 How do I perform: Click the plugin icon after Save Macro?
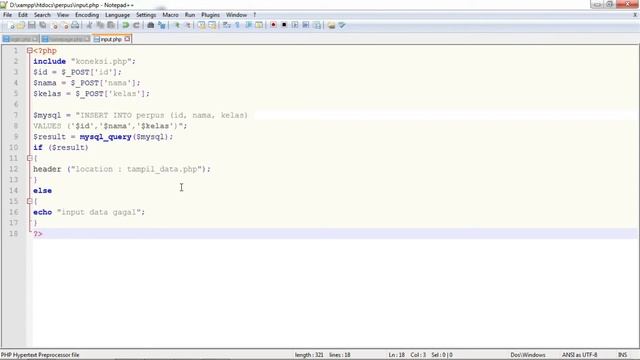click(x=331, y=25)
